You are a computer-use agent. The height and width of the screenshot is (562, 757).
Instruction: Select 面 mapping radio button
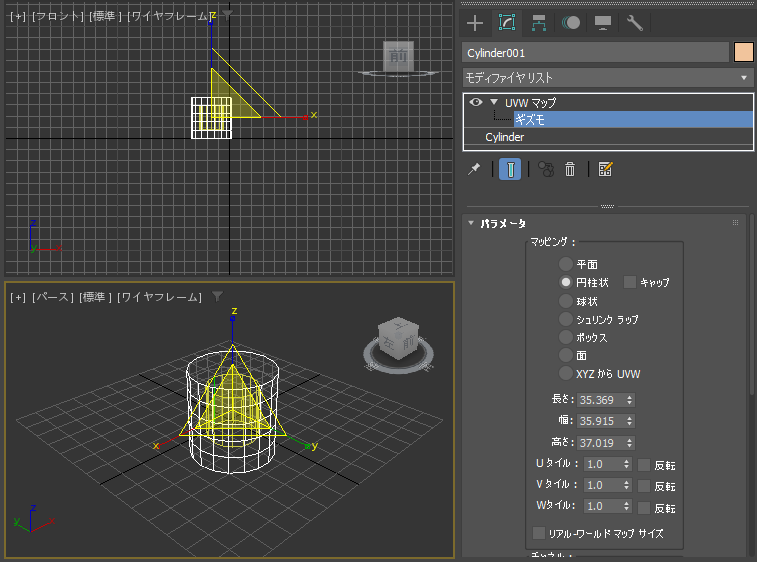[x=565, y=355]
